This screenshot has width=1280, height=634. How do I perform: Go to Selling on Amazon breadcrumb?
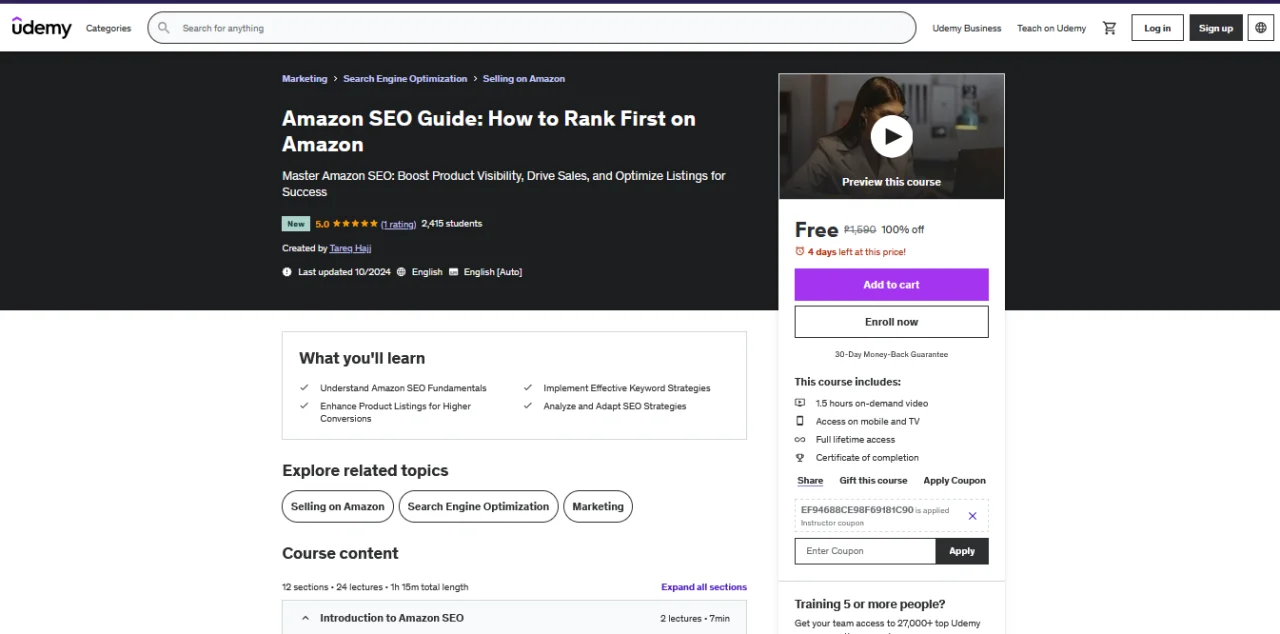pos(524,79)
